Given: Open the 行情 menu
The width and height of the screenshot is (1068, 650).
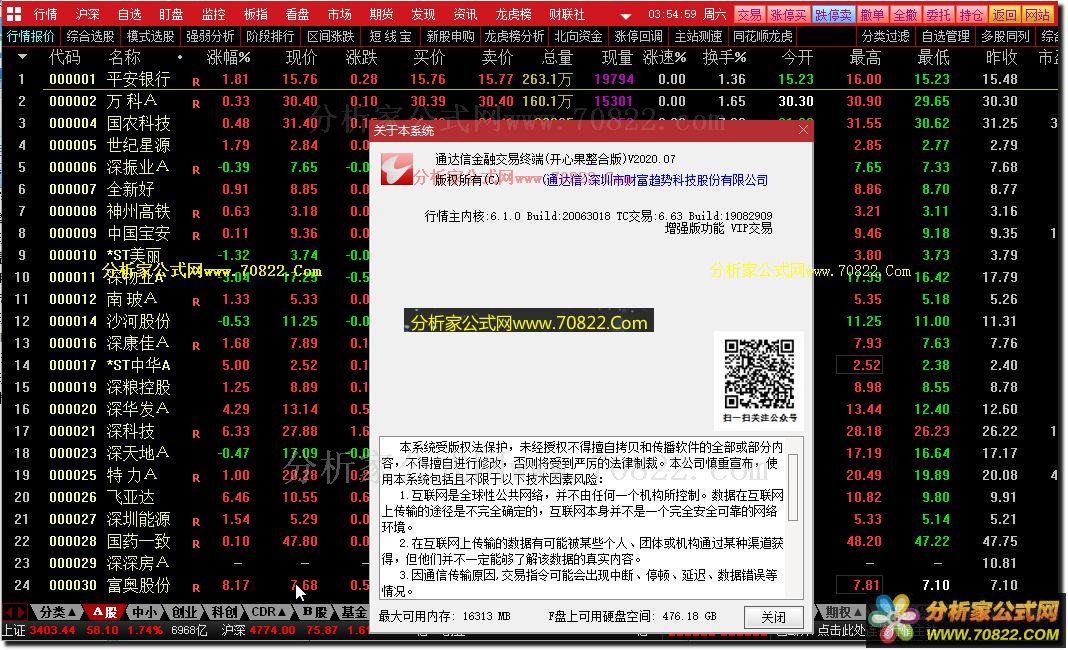Looking at the screenshot, I should click(46, 14).
